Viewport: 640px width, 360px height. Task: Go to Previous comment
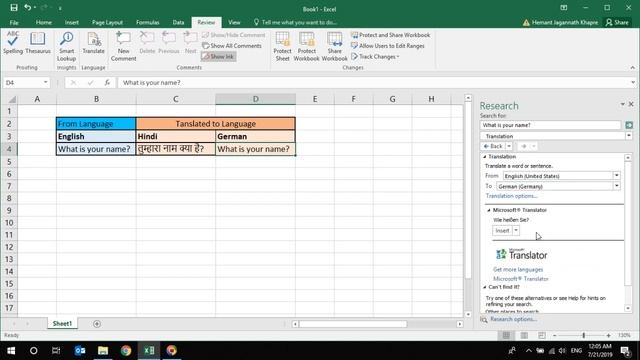[x=169, y=42]
